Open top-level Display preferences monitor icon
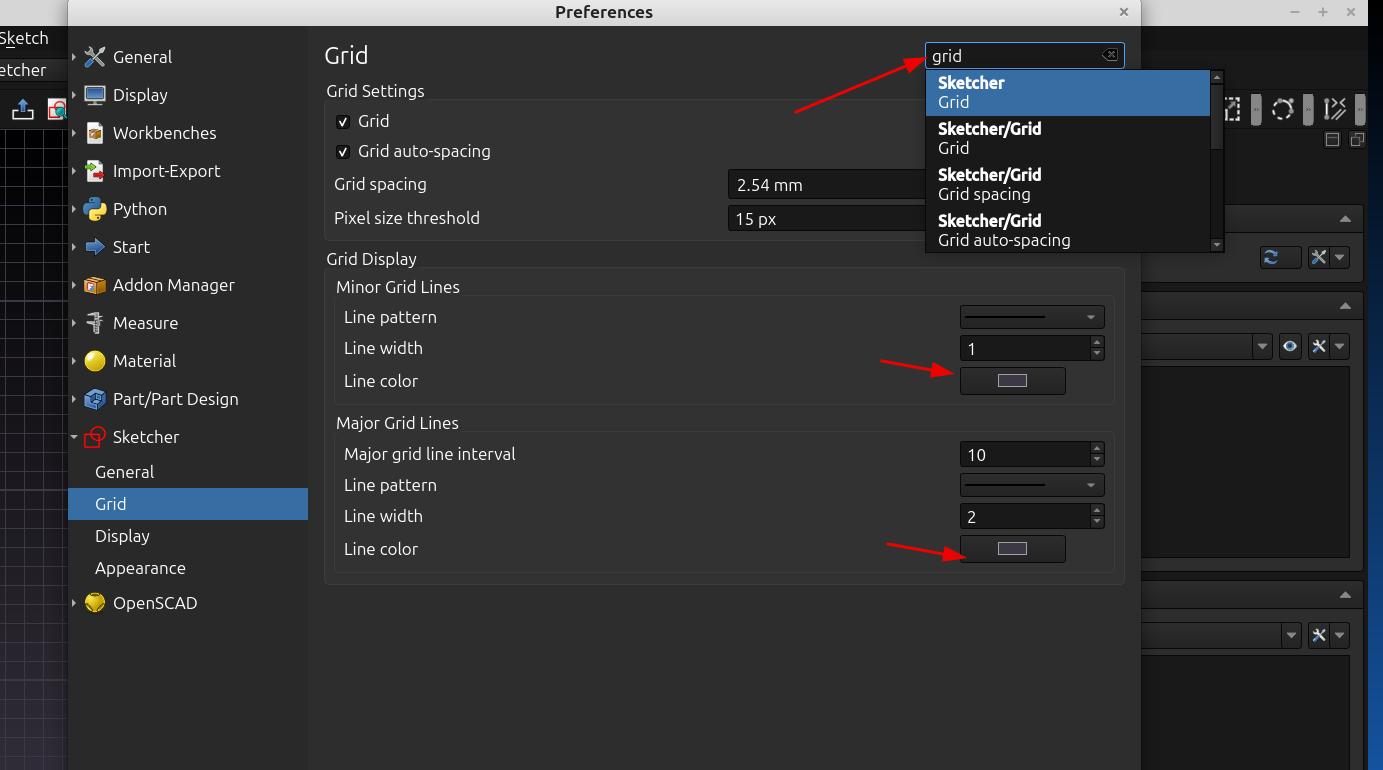The width and height of the screenshot is (1383, 770). coord(95,95)
